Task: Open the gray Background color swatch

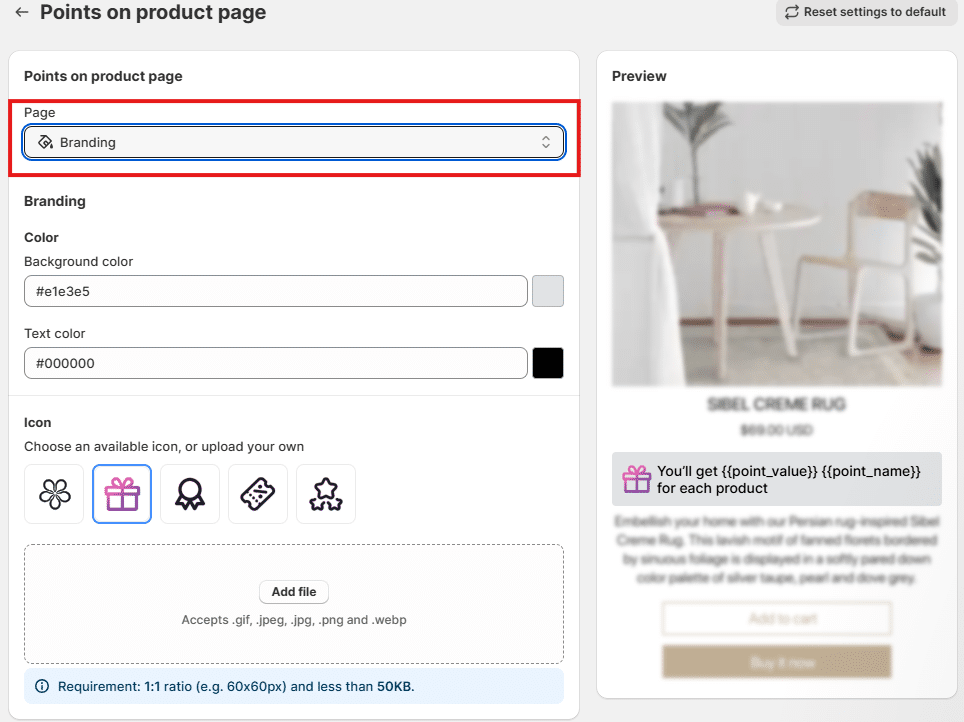Action: 548,291
